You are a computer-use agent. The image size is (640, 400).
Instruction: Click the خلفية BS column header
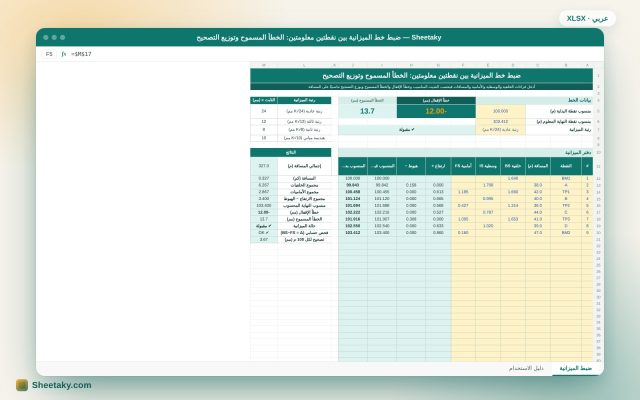click(513, 166)
